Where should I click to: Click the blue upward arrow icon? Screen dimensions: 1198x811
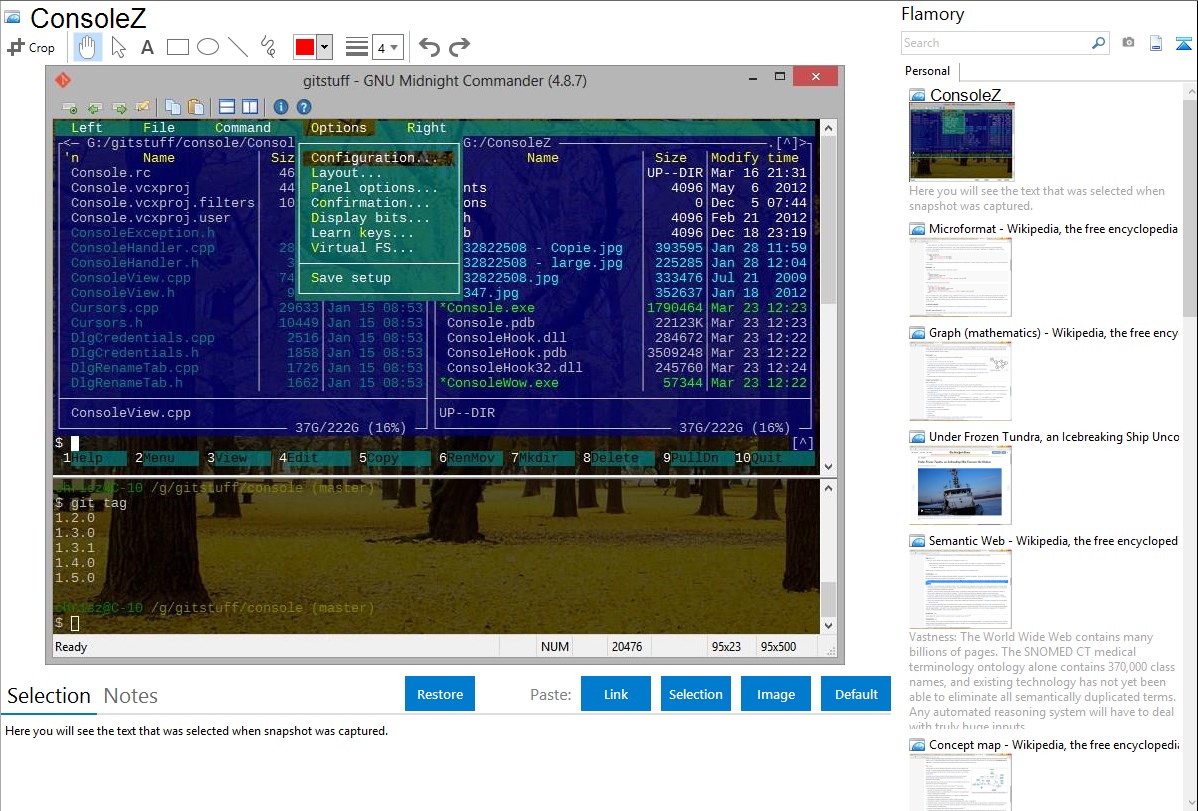tap(1183, 43)
